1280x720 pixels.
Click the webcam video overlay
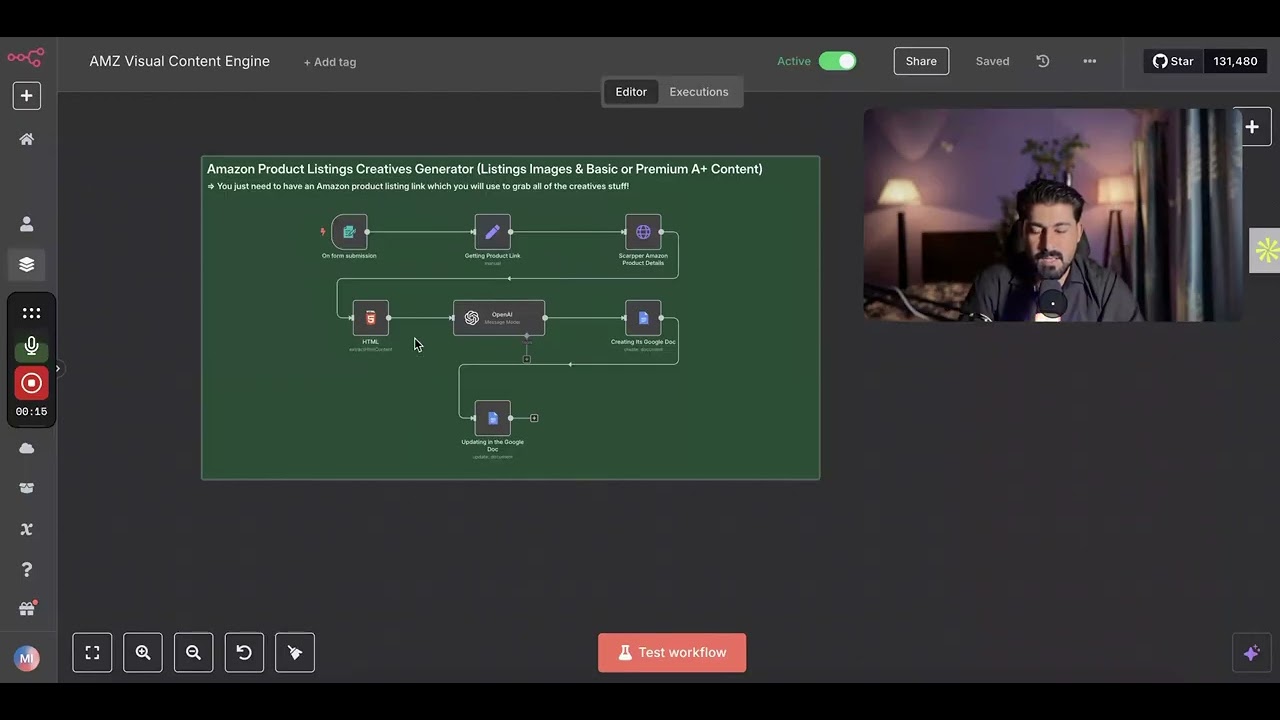1052,215
